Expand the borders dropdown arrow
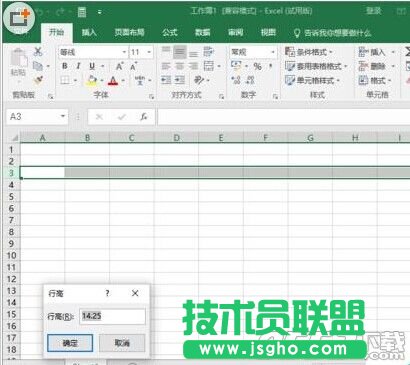Viewport: 410px width, 365px height. [x=75, y=80]
